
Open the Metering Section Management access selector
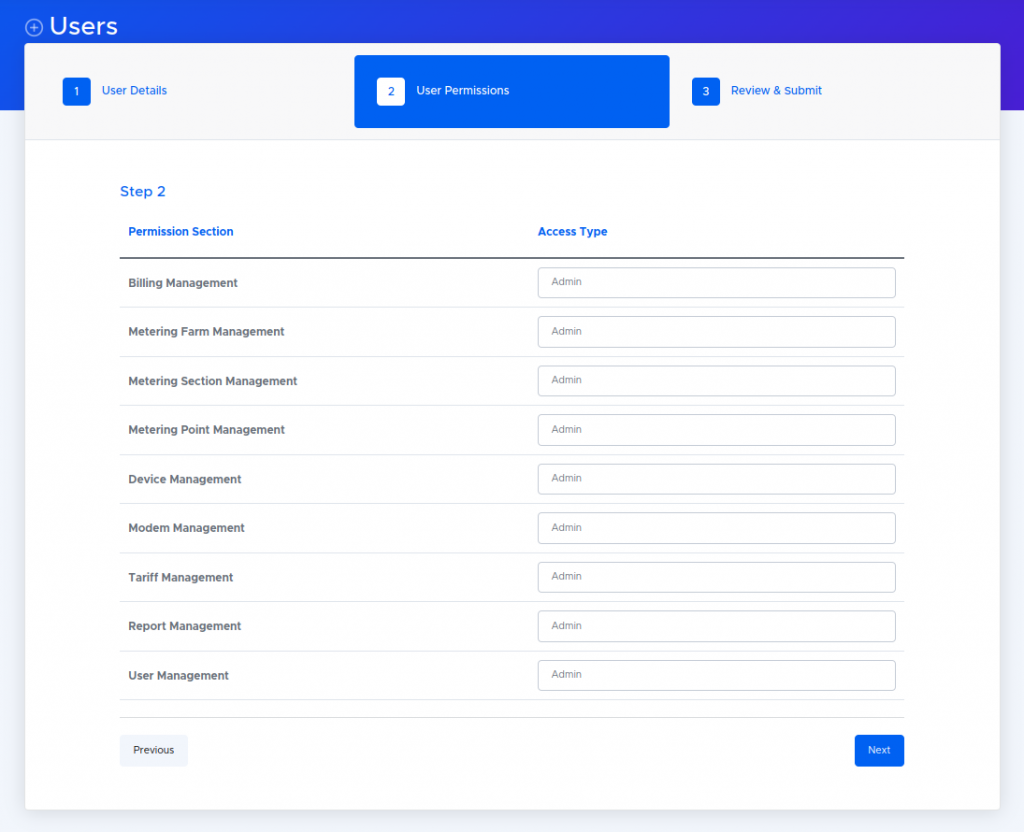716,380
